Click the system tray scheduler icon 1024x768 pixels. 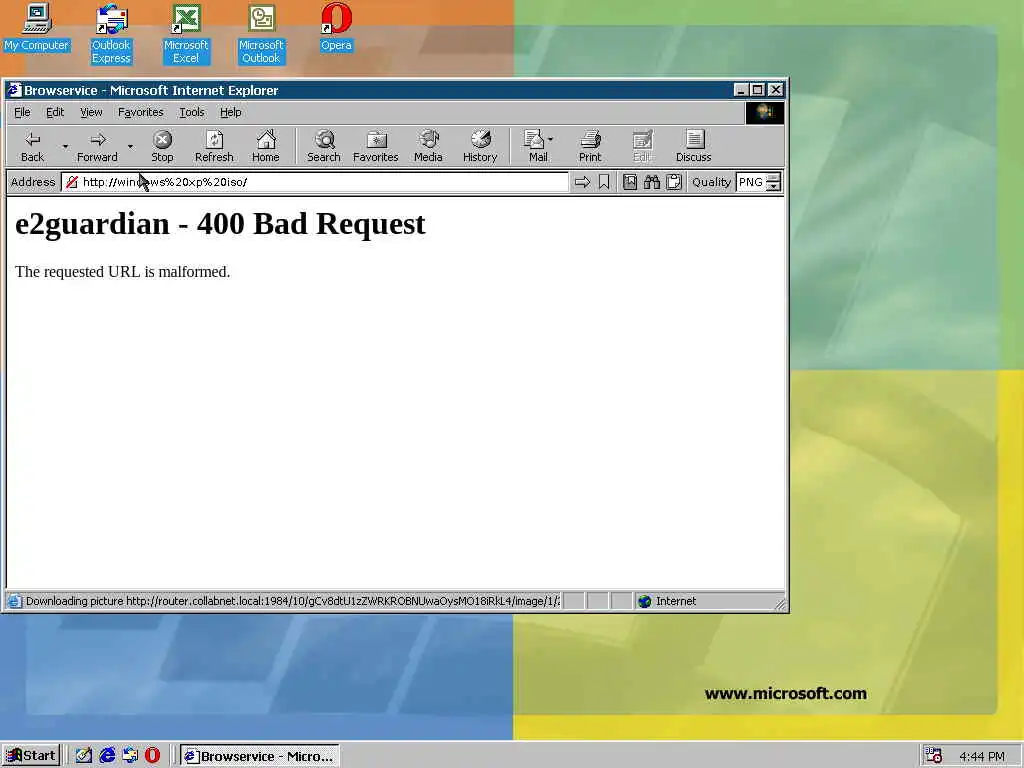click(x=934, y=756)
